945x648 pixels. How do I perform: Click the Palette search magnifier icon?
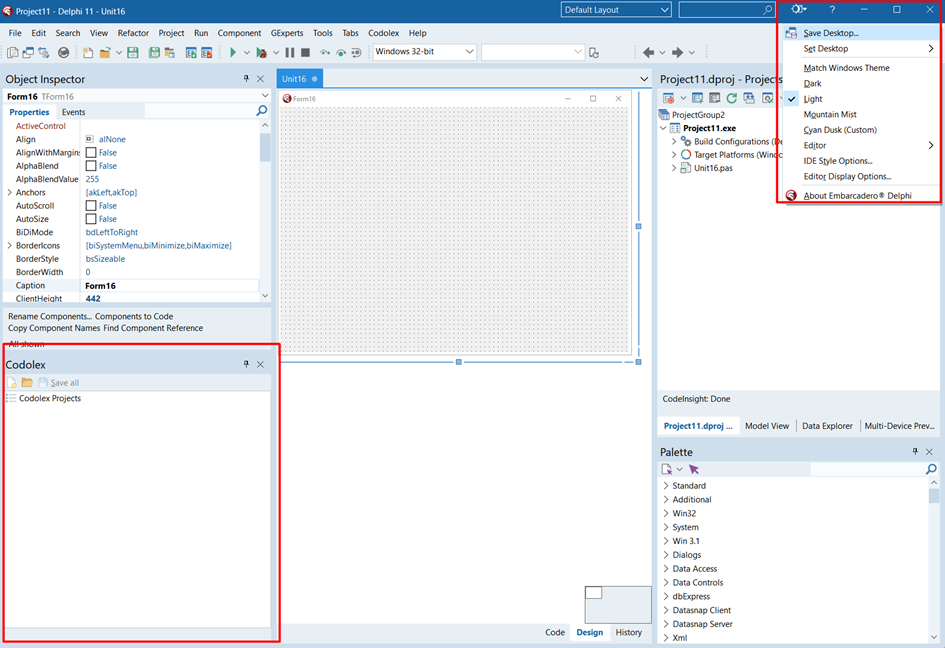[931, 469]
